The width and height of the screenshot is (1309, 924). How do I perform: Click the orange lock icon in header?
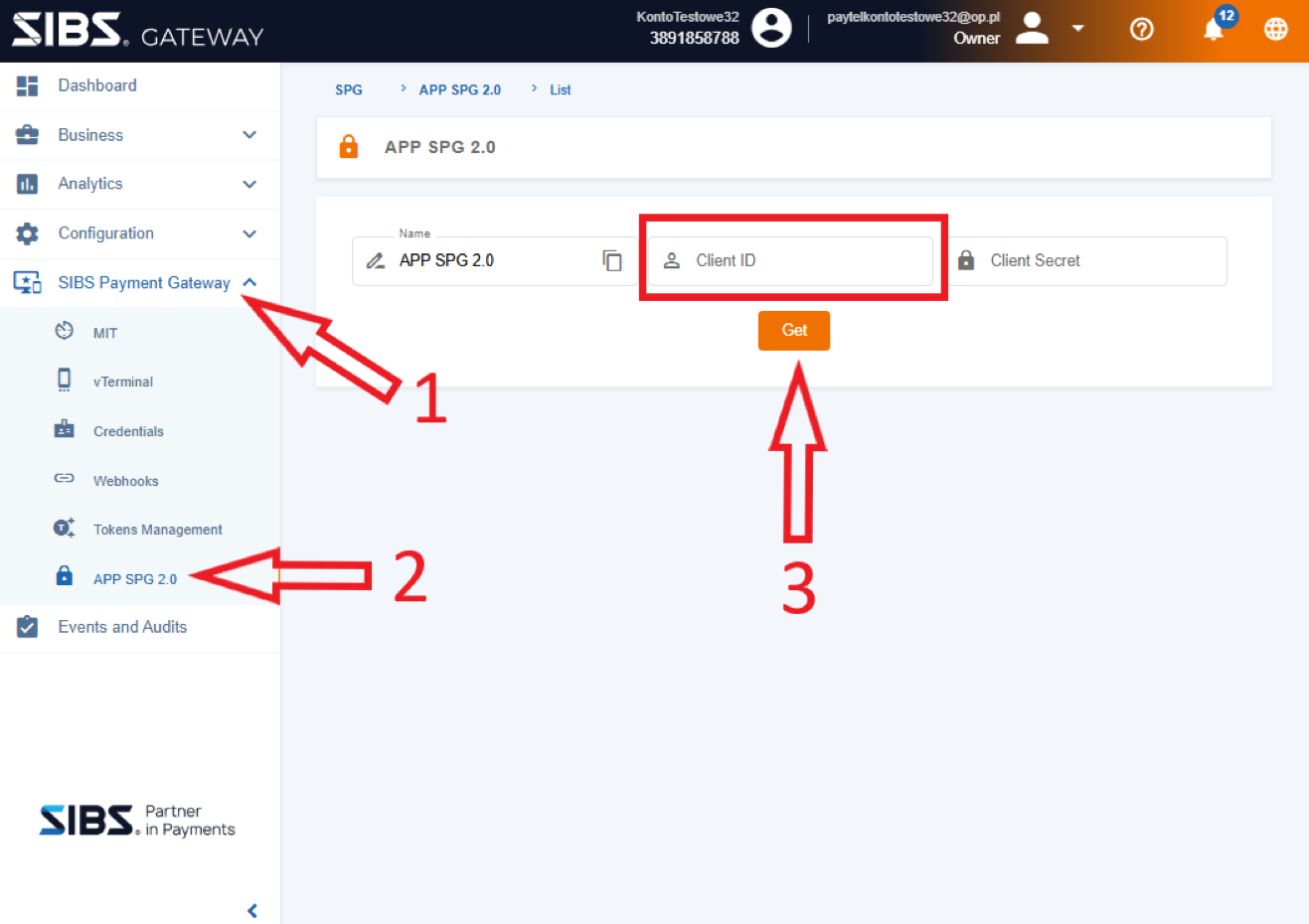coord(349,147)
